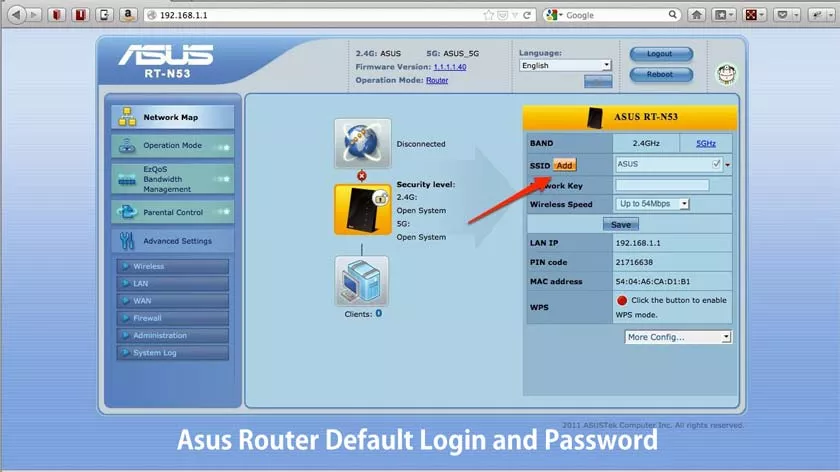
Task: Click the Reboot button
Action: coord(661,74)
